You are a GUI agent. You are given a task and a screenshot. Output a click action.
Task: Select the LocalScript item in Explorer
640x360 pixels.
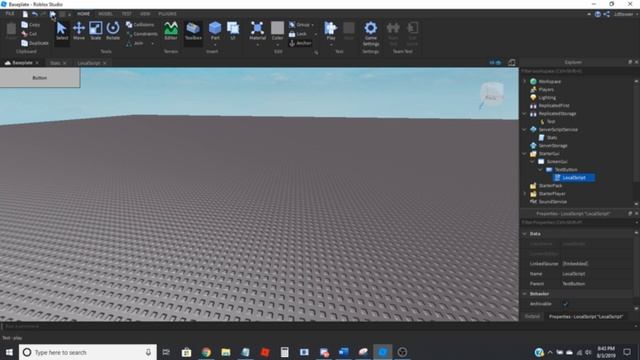pos(574,178)
